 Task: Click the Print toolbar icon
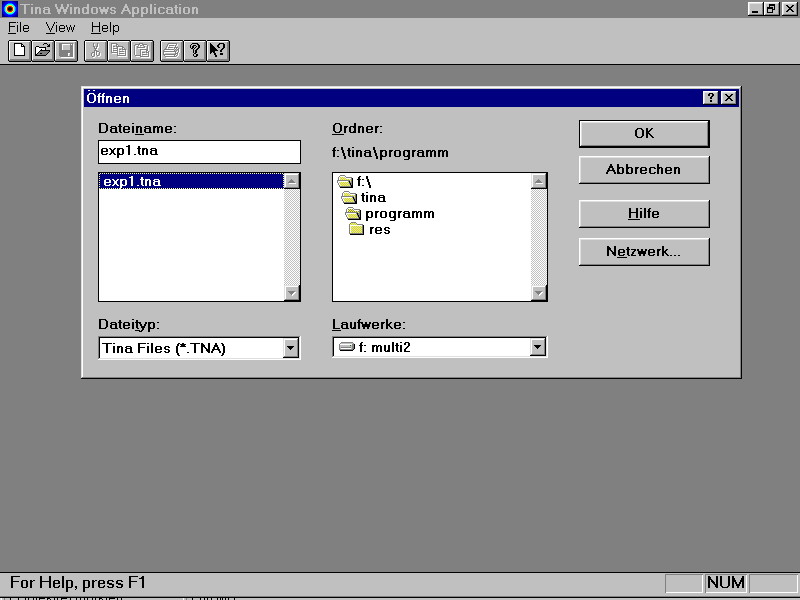click(x=171, y=50)
